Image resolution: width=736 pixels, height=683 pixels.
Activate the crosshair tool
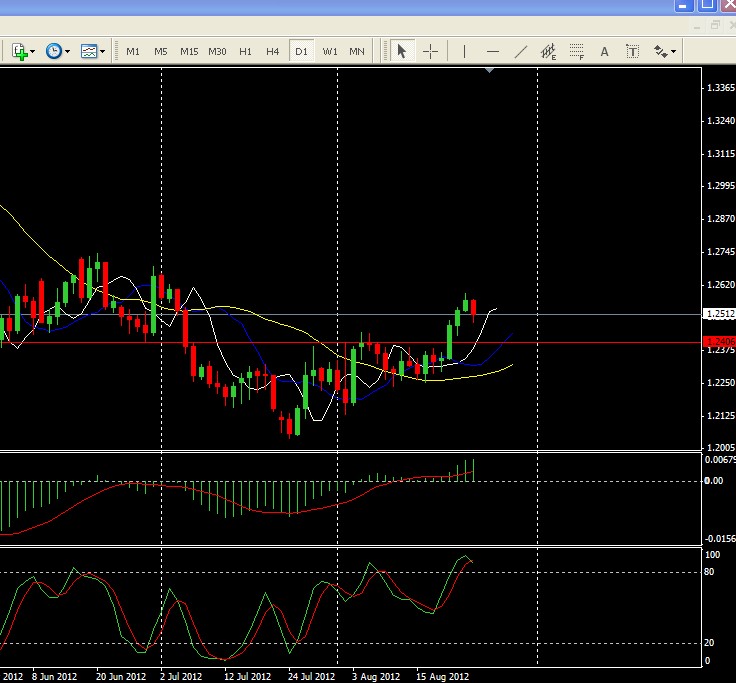pyautogui.click(x=431, y=51)
